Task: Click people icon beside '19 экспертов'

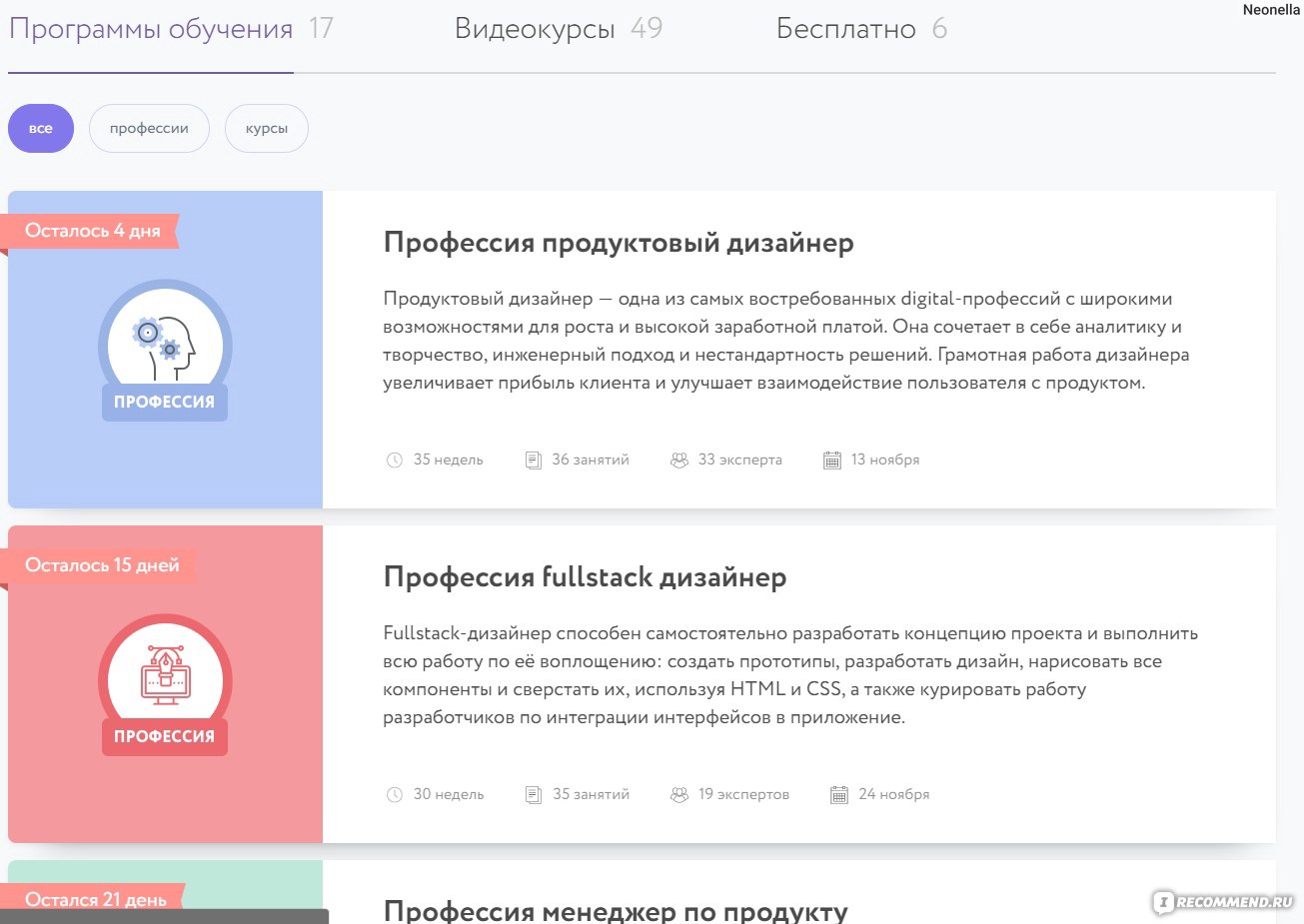Action: coord(679,795)
